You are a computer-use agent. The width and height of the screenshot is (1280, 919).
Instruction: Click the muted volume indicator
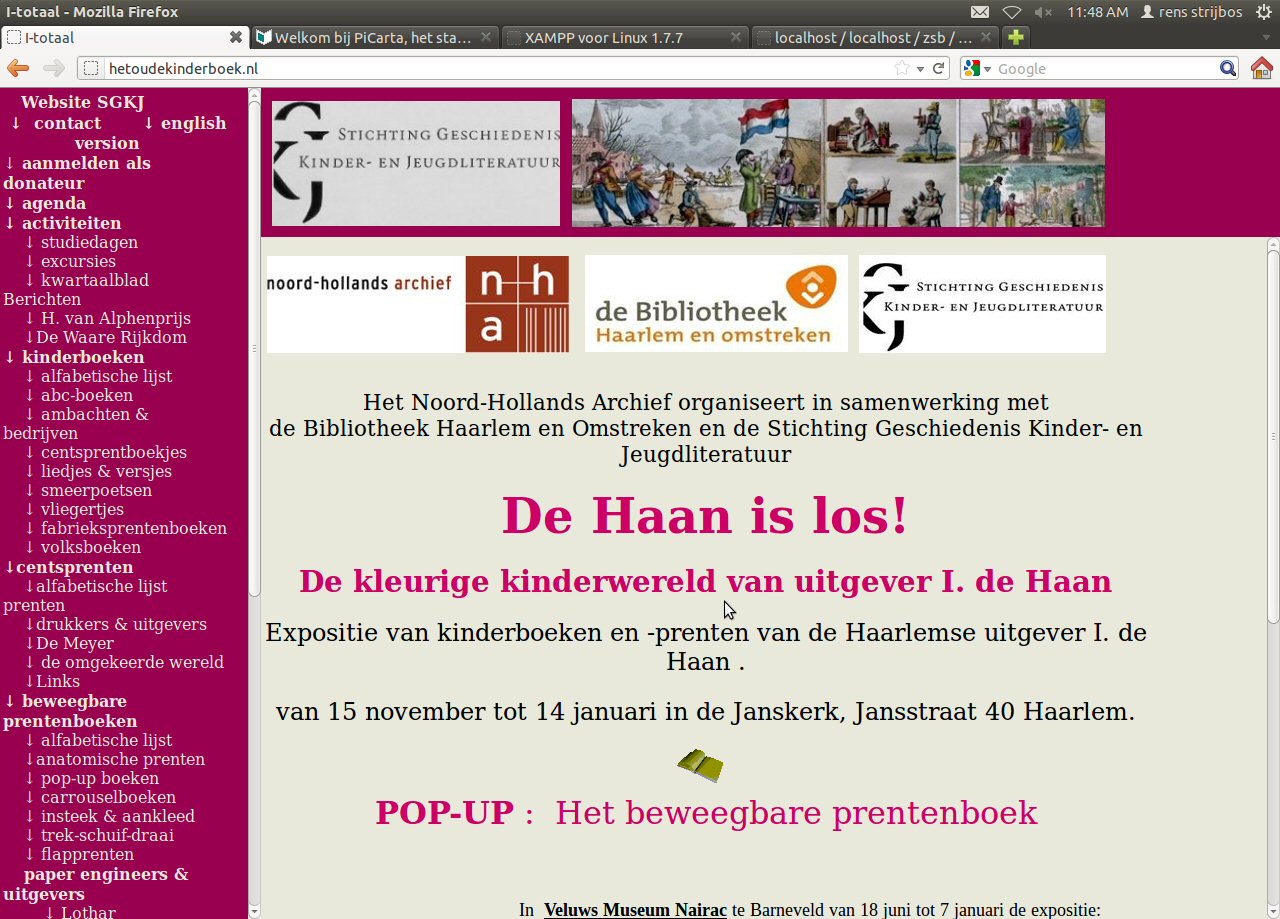point(1043,12)
